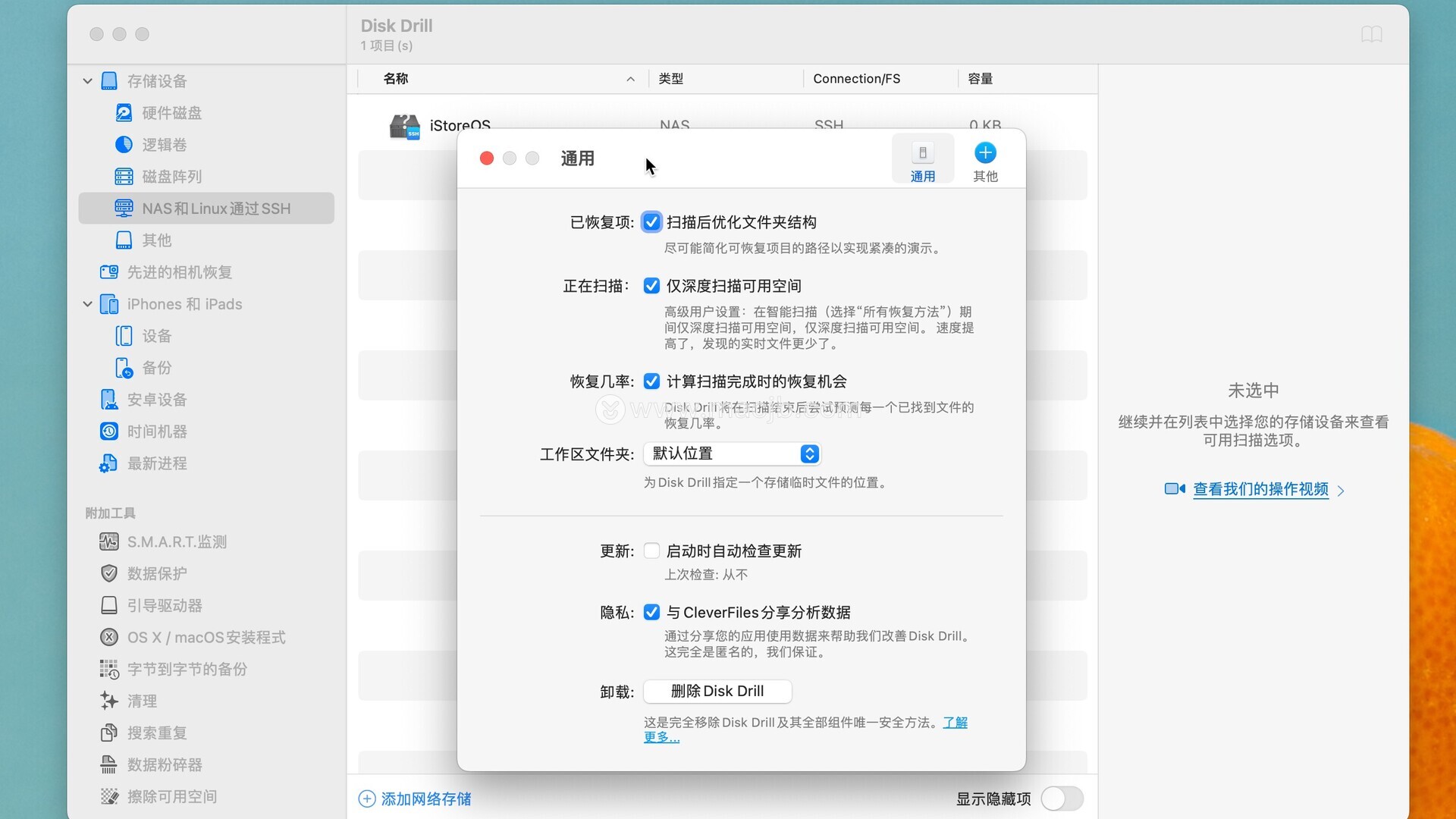Click the Android Devices (安卓设备) icon
The width and height of the screenshot is (1456, 819).
pyautogui.click(x=109, y=400)
